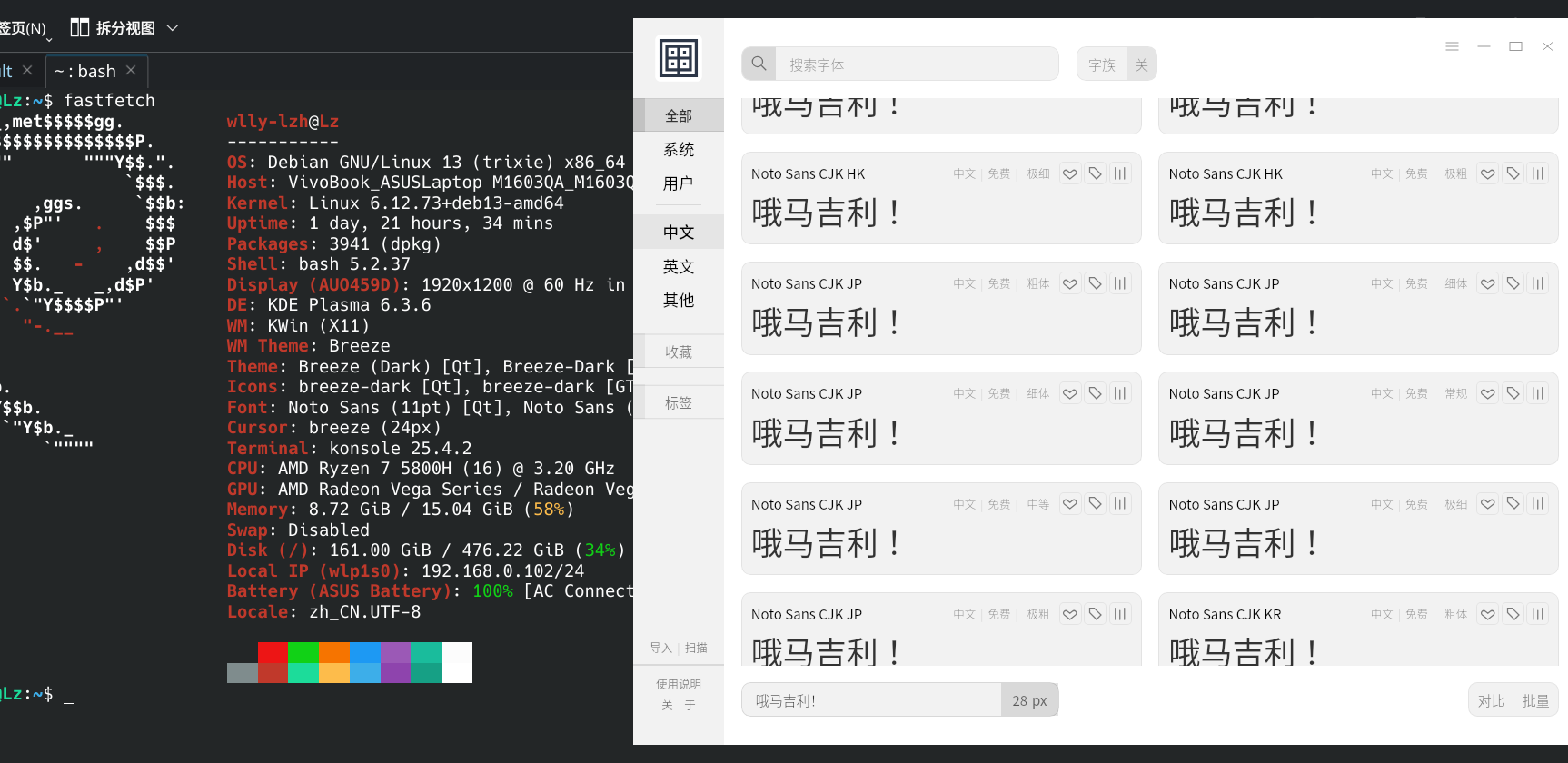Favorite Noto Sans CJK JP 粗体 font

coord(1070,283)
